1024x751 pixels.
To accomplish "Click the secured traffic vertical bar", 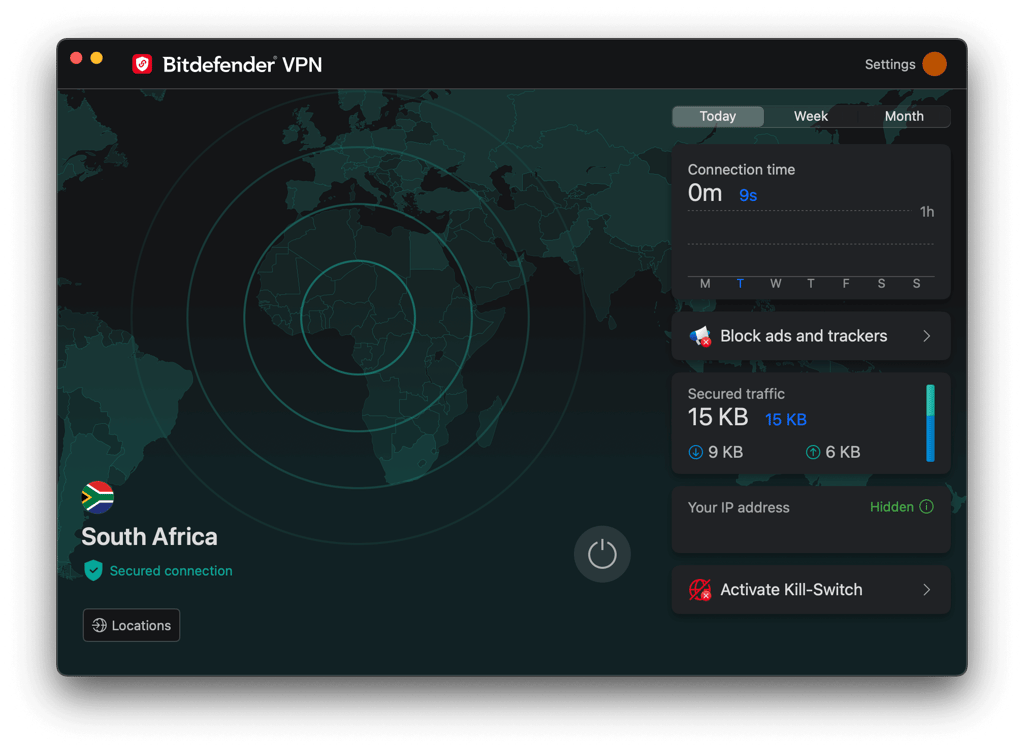I will click(930, 423).
